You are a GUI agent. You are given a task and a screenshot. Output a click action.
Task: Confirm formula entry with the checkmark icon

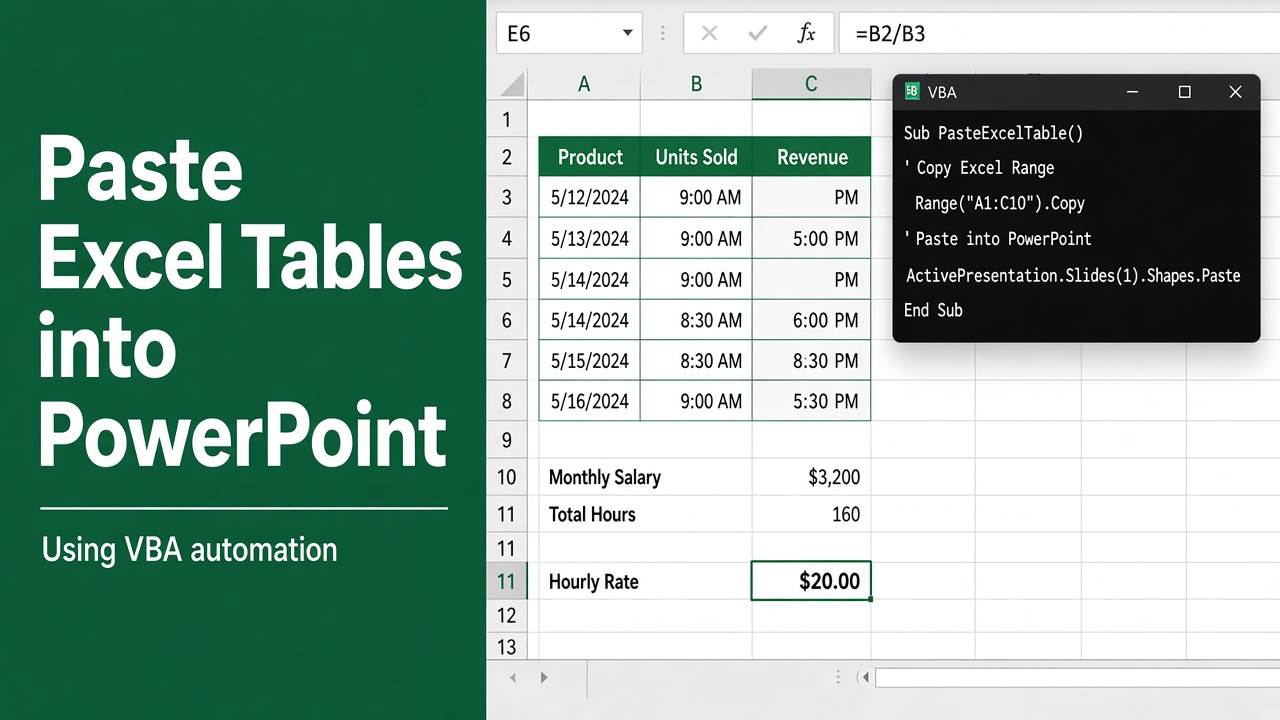coord(757,33)
